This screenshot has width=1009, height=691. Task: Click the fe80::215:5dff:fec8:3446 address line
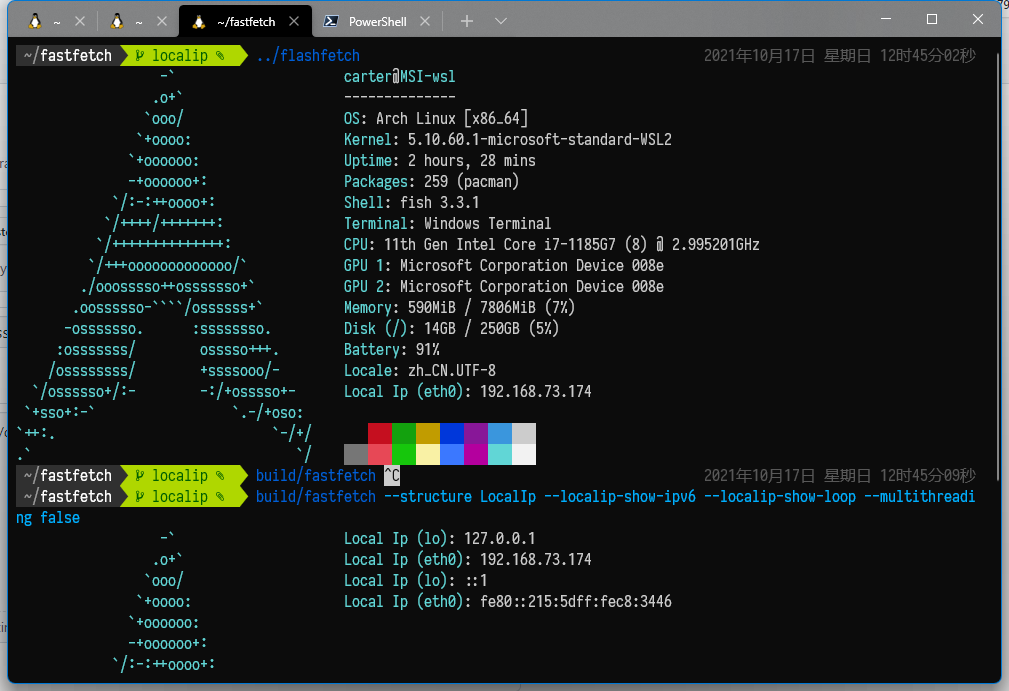508,602
